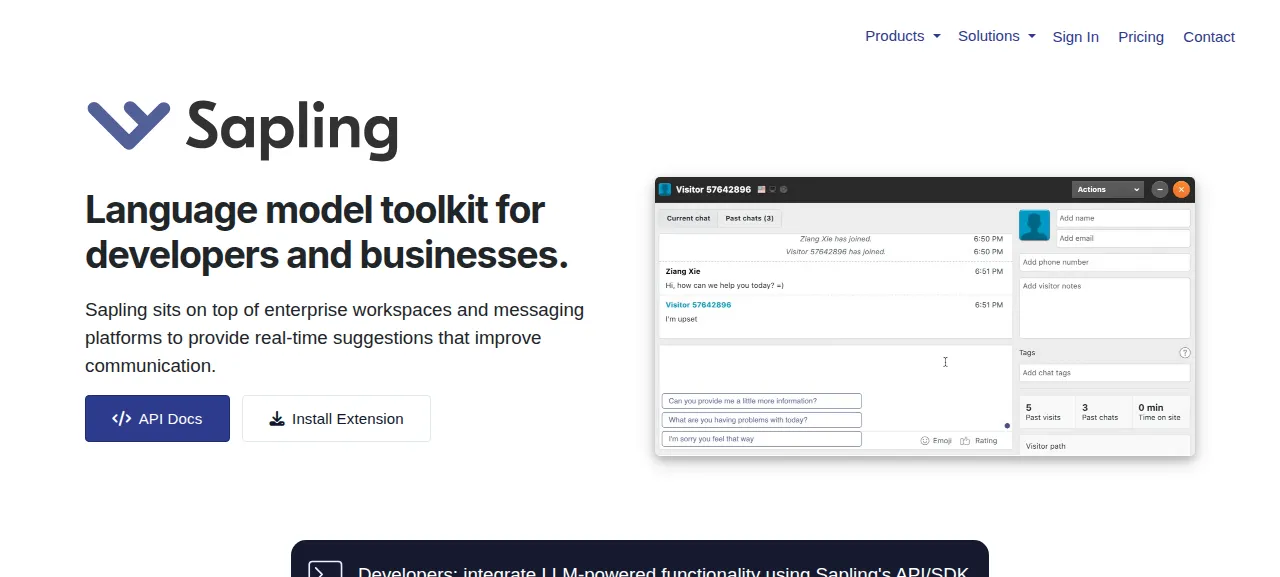
Task: Click the Tags help question mark icon
Action: [1185, 353]
